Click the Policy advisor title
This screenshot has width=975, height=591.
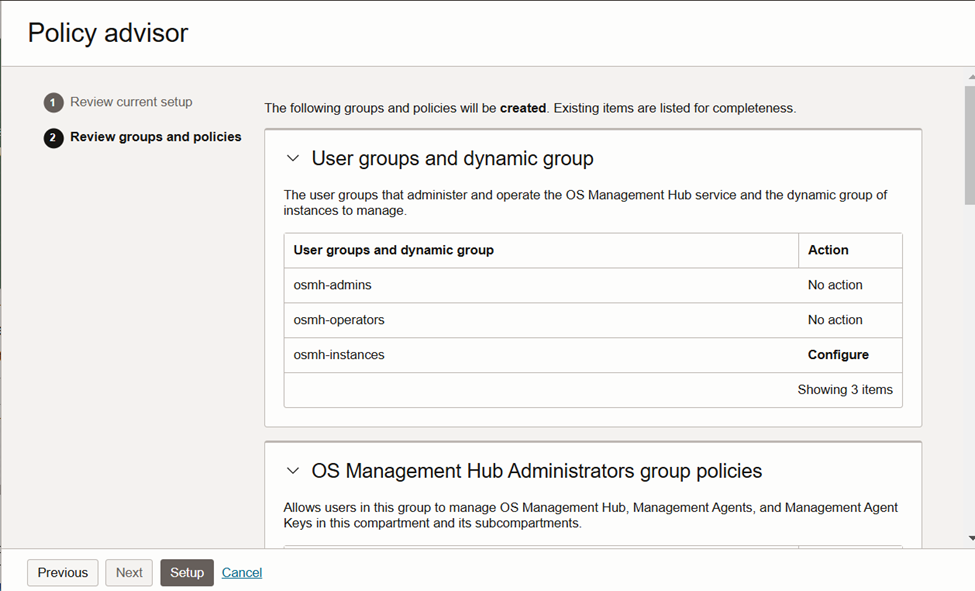point(108,33)
